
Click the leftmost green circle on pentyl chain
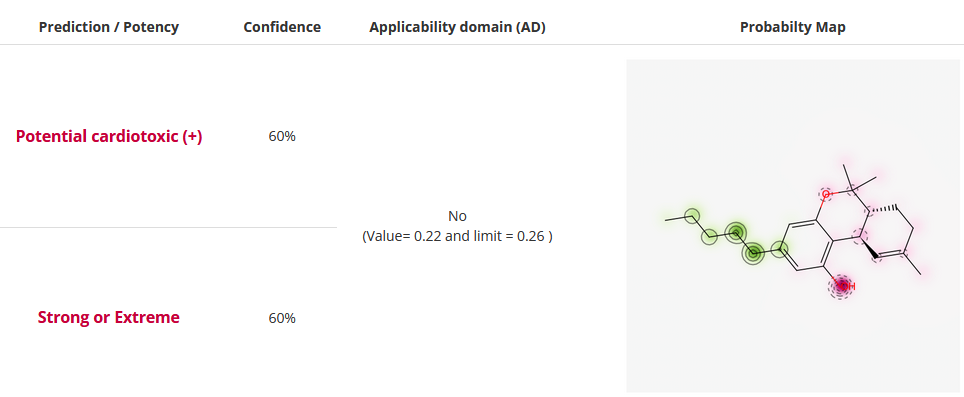point(692,215)
